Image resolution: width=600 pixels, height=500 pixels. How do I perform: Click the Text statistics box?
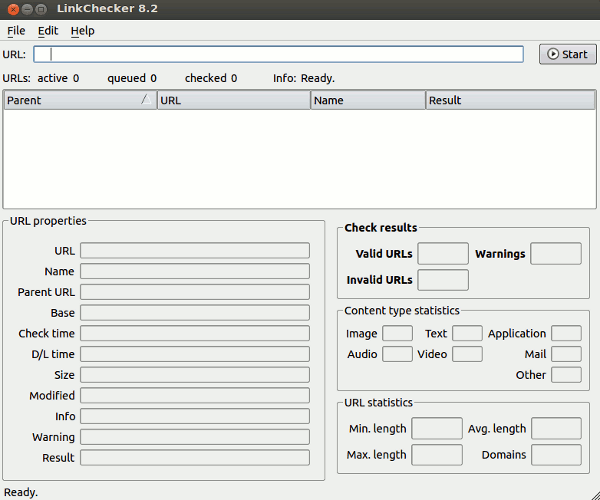coord(467,333)
